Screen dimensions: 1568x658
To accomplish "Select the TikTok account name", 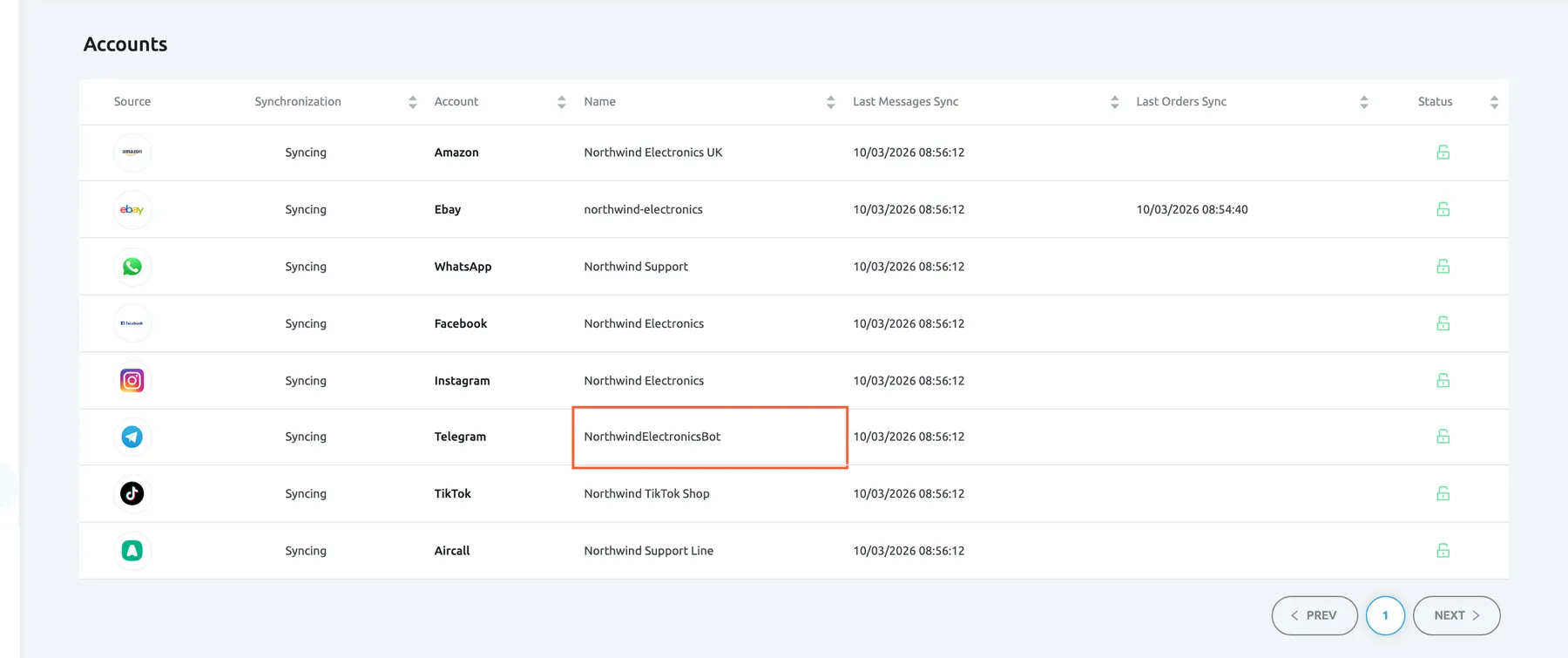I will coord(453,494).
